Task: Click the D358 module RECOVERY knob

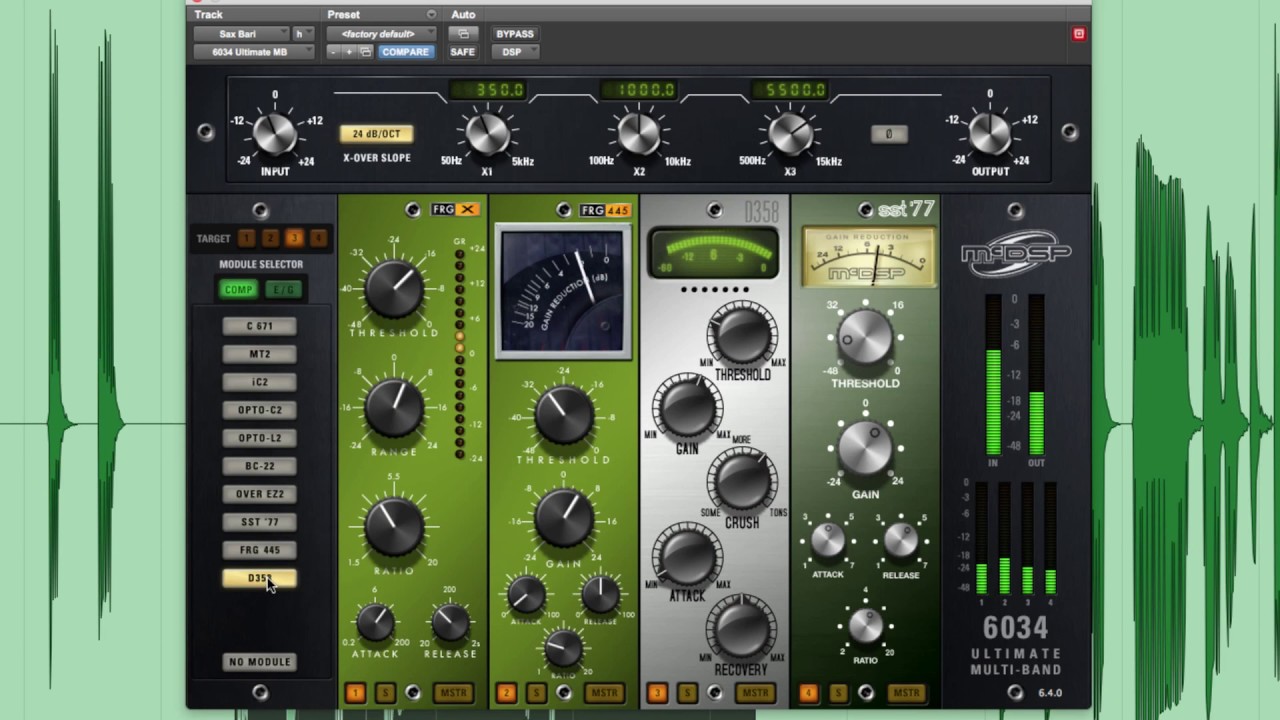Action: [x=741, y=628]
